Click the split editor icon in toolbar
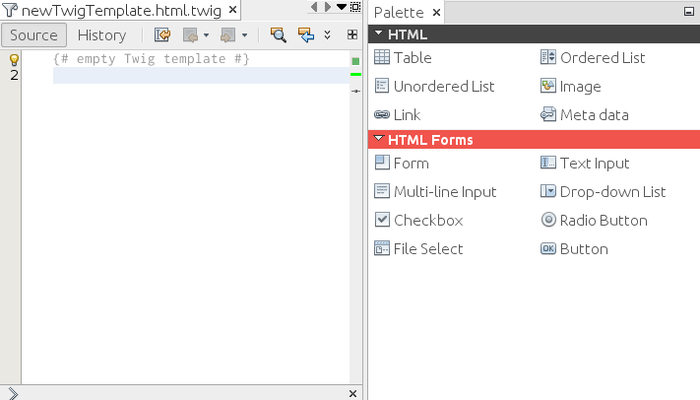The height and width of the screenshot is (400, 700). [x=352, y=35]
